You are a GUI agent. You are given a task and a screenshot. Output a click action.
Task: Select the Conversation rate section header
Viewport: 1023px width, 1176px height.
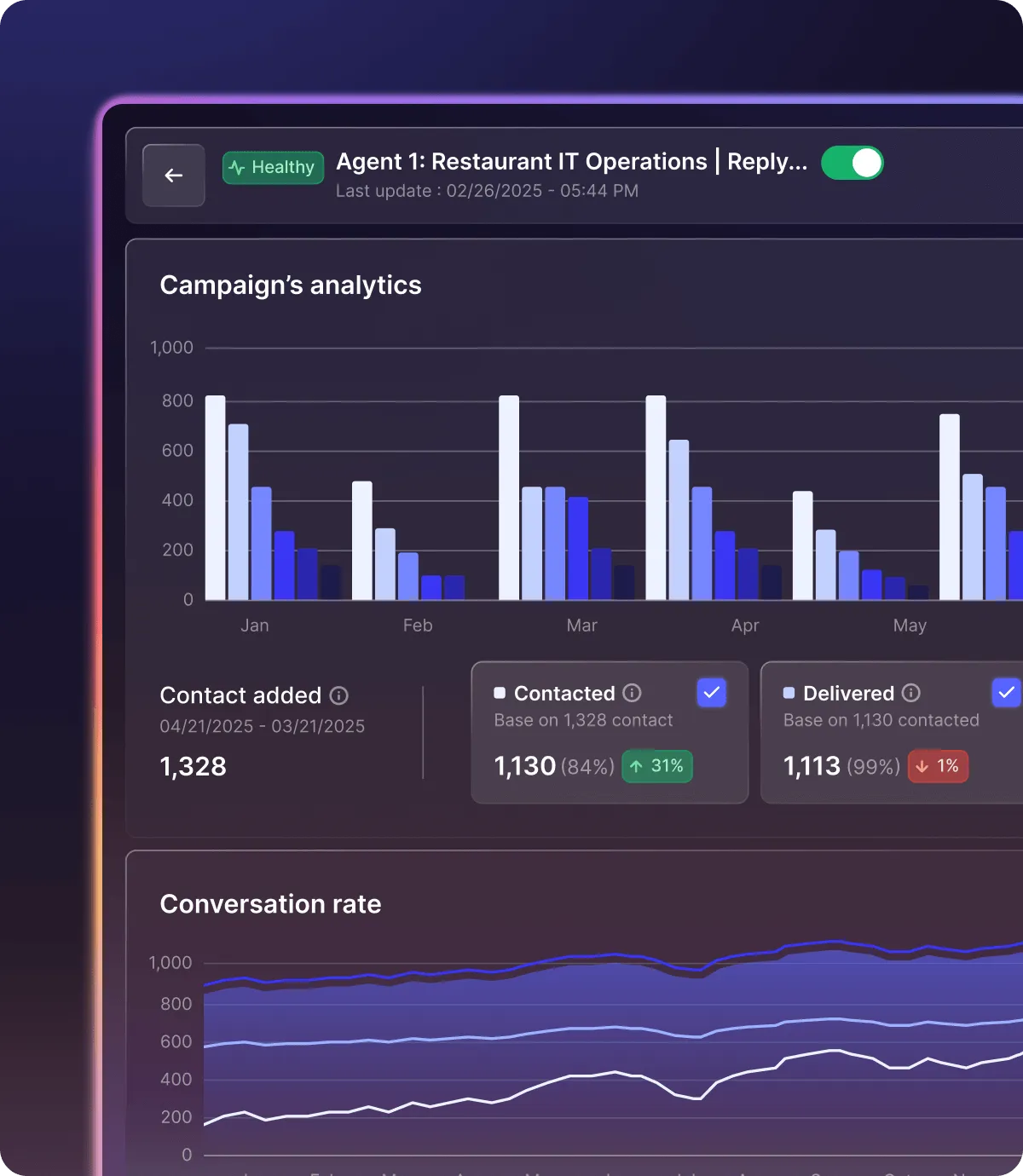pyautogui.click(x=270, y=903)
